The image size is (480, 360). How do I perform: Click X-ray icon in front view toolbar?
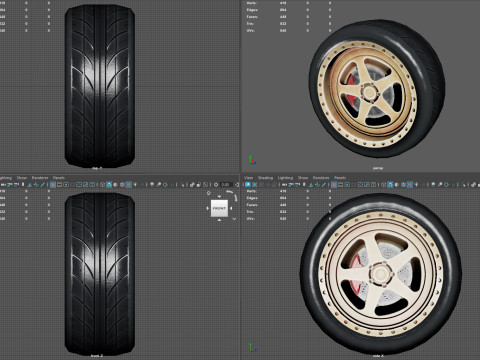(x=192, y=184)
